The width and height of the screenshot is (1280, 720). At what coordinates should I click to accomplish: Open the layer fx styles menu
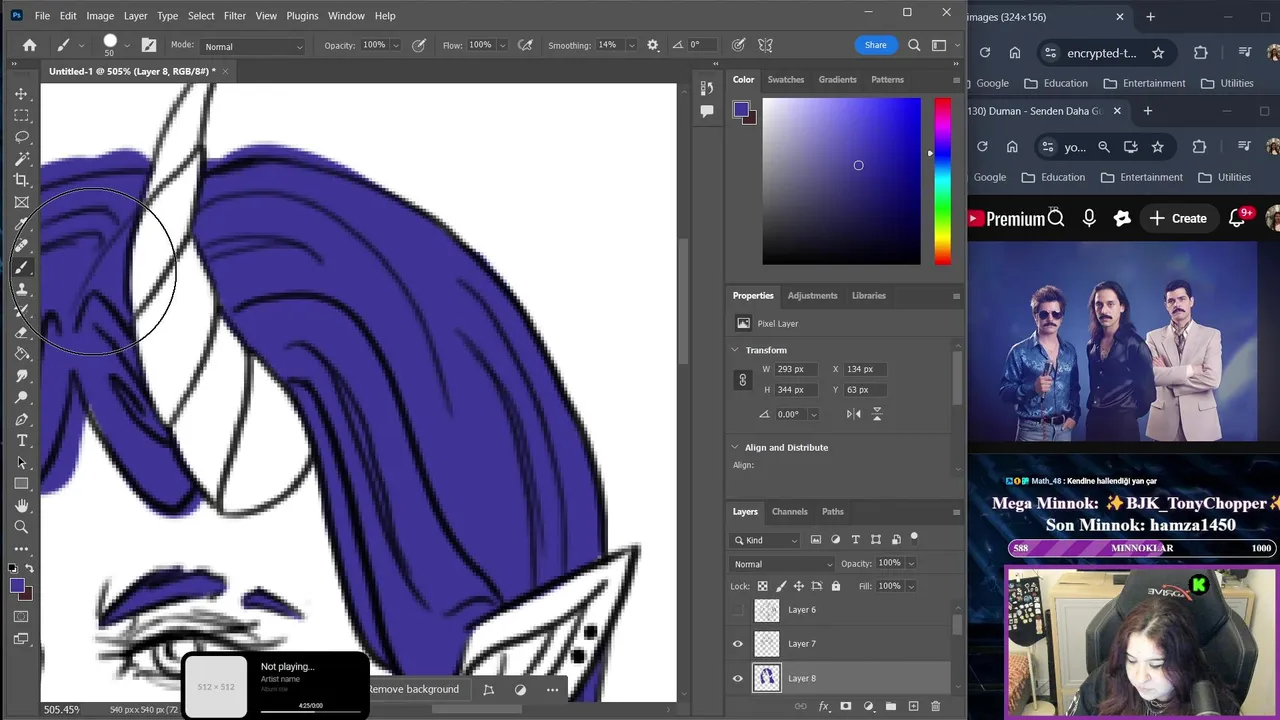point(824,706)
